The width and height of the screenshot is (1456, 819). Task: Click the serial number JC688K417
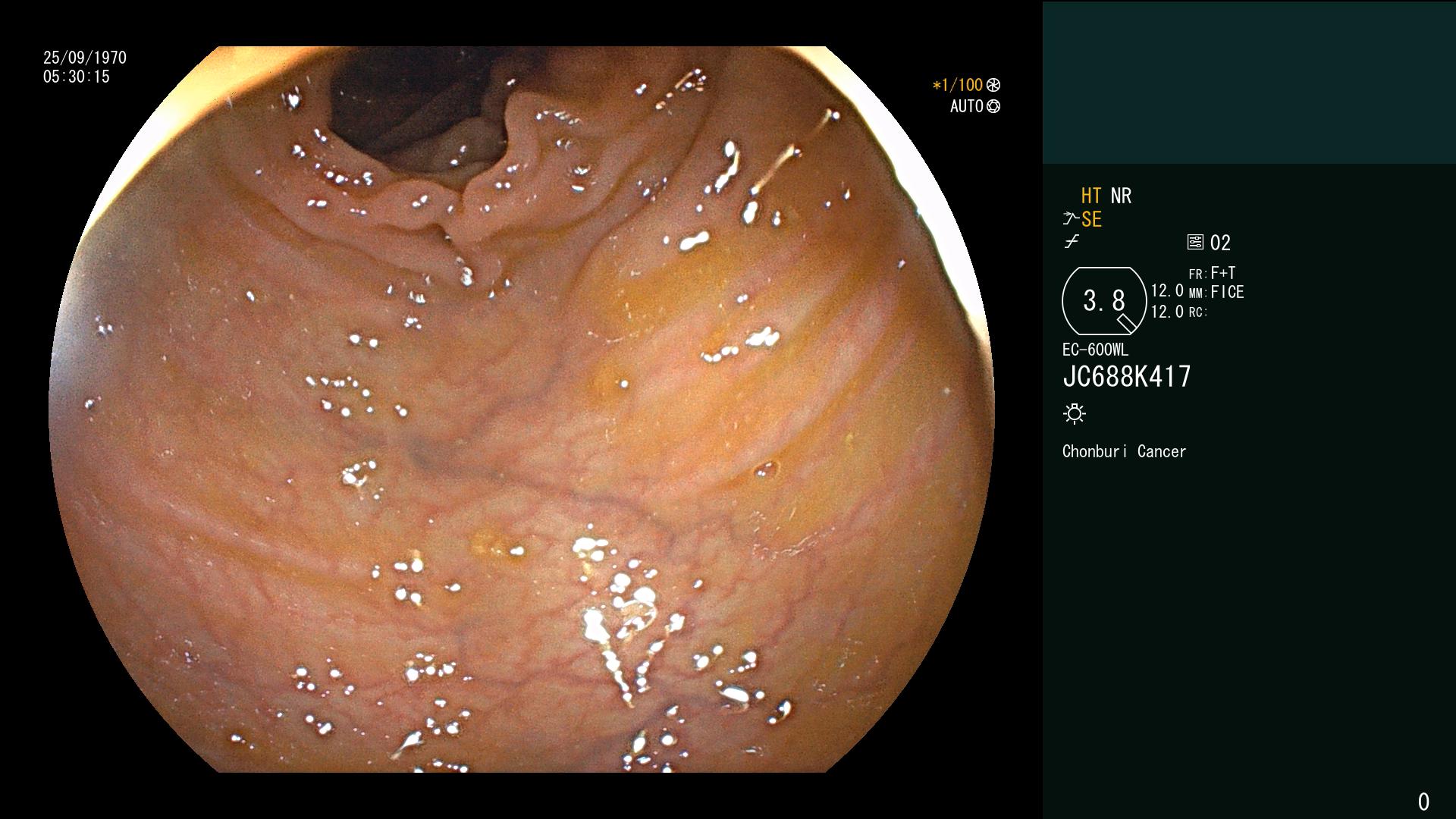1127,376
